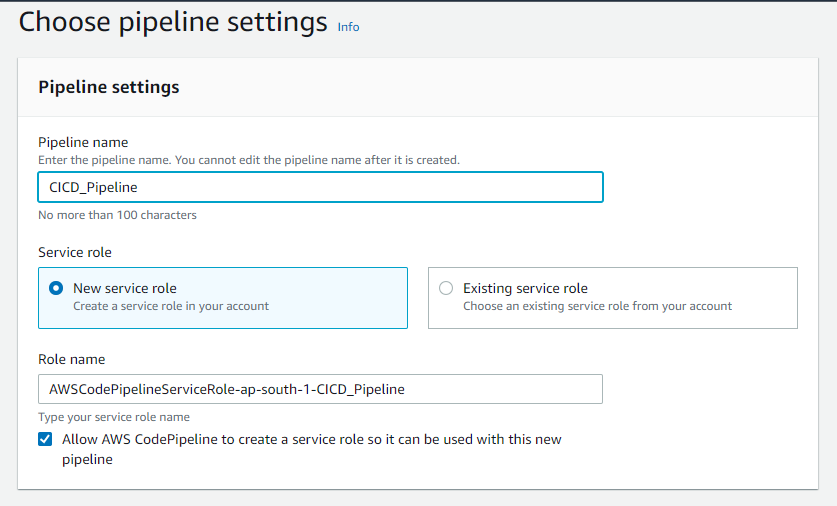The height and width of the screenshot is (506, 837).
Task: Click the 'Role name' field label
Action: point(71,359)
